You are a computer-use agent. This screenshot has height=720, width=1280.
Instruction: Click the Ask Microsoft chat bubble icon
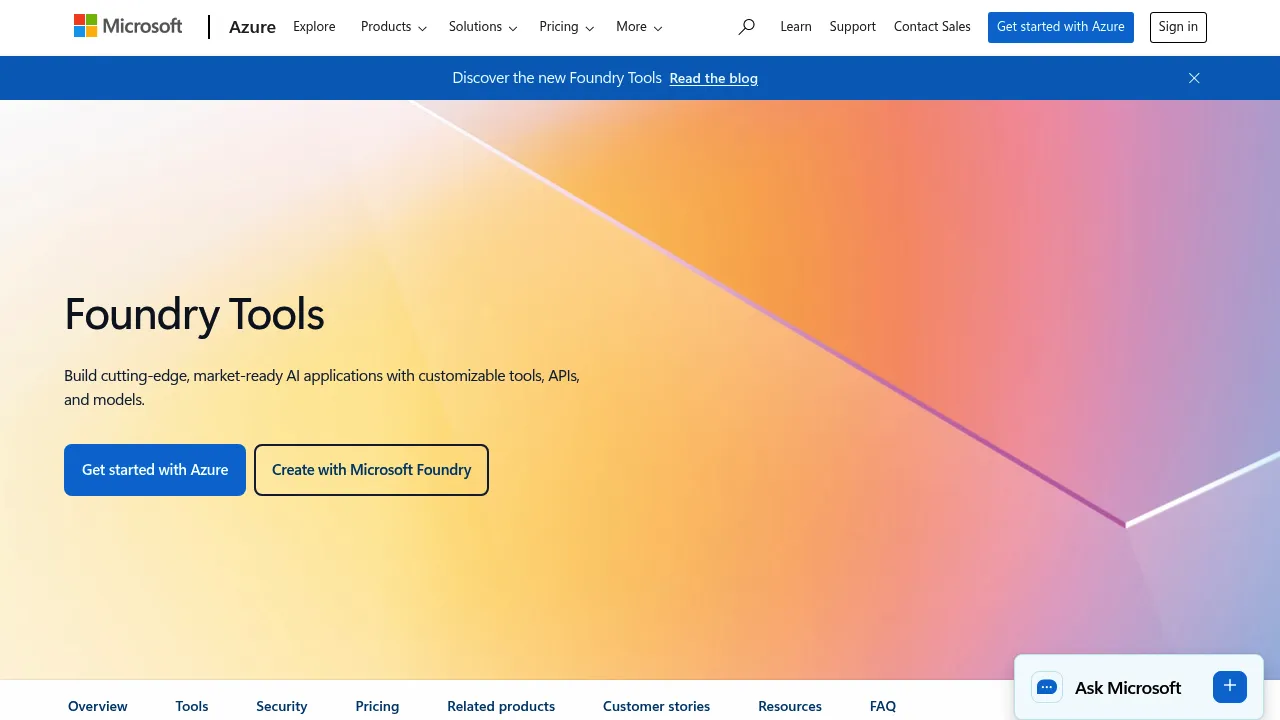pyautogui.click(x=1047, y=687)
